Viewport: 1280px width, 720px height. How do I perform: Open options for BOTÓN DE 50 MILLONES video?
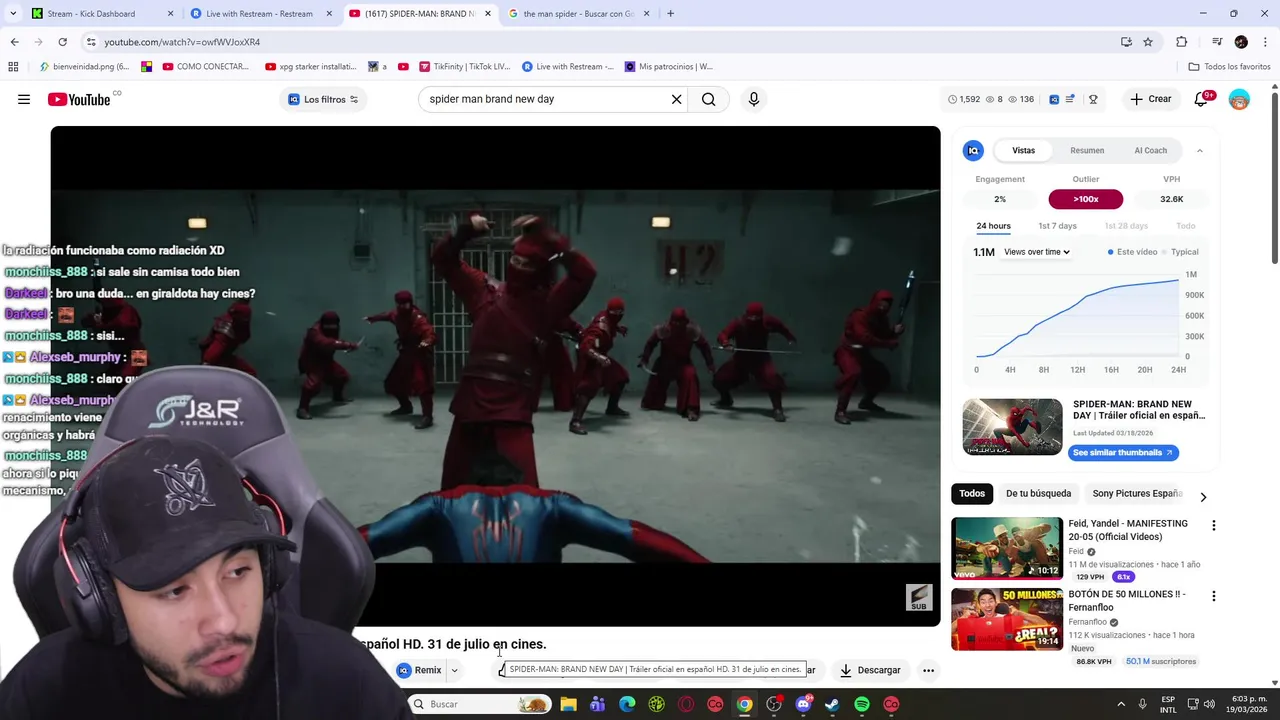[1214, 596]
